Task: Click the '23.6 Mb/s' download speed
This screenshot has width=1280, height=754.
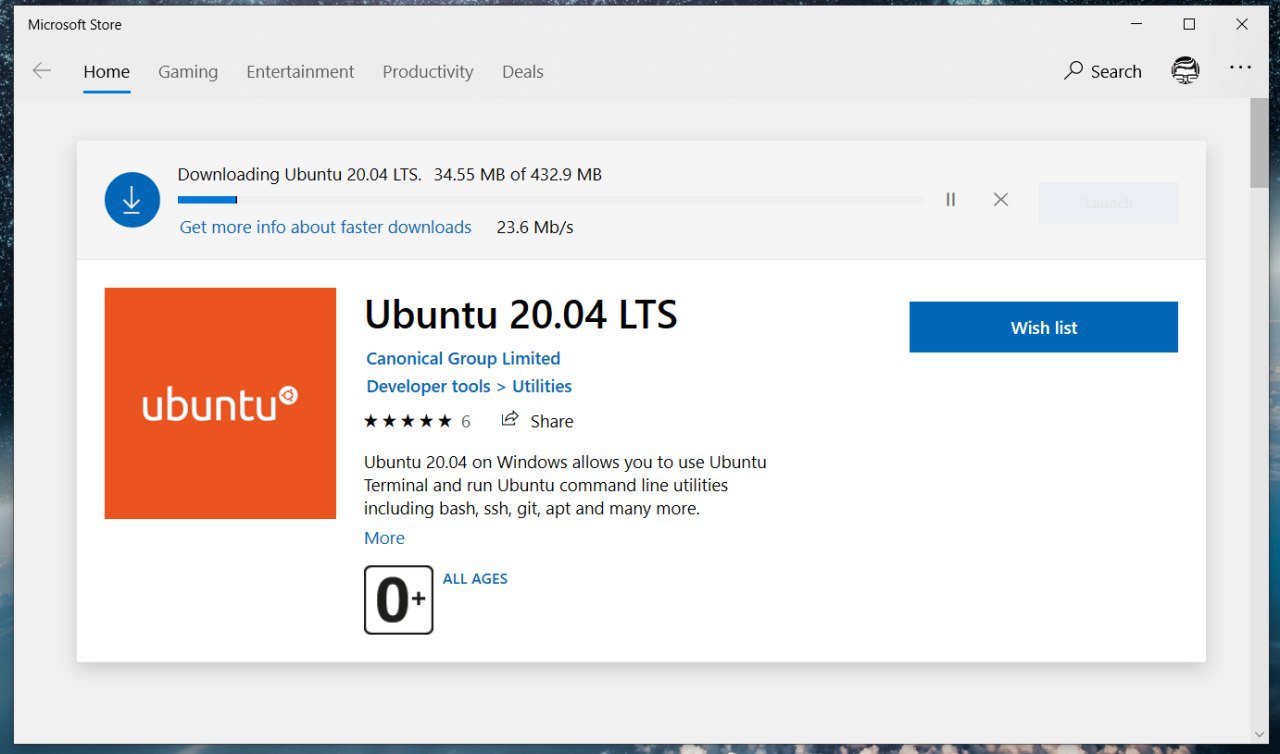Action: [x=535, y=227]
